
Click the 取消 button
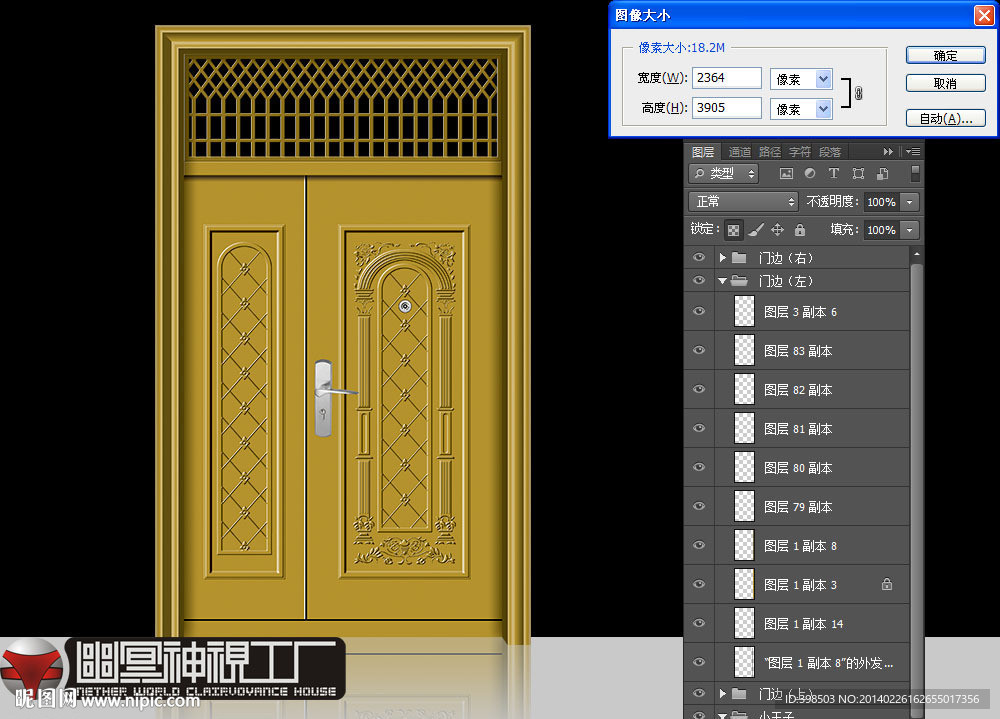click(946, 84)
